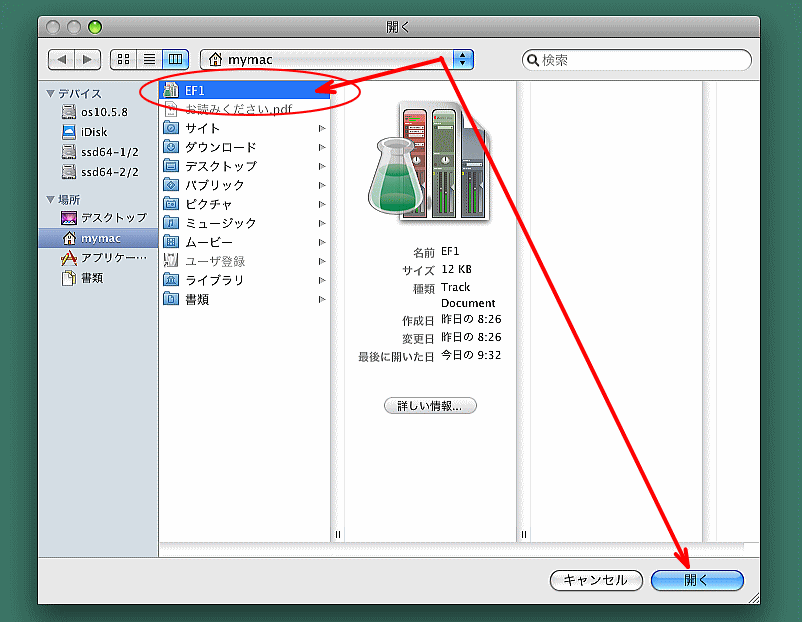This screenshot has width=802, height=622.
Task: Open the ミュージック folder in list
Action: [220, 223]
